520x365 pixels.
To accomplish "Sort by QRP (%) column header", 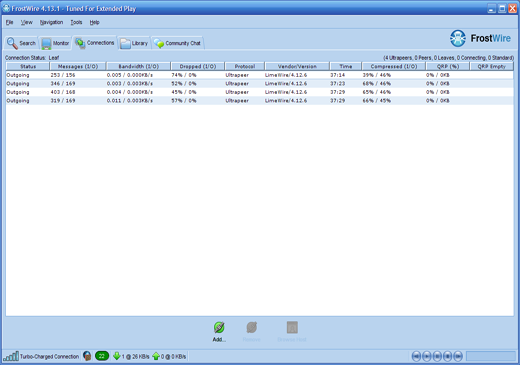I will (448, 66).
